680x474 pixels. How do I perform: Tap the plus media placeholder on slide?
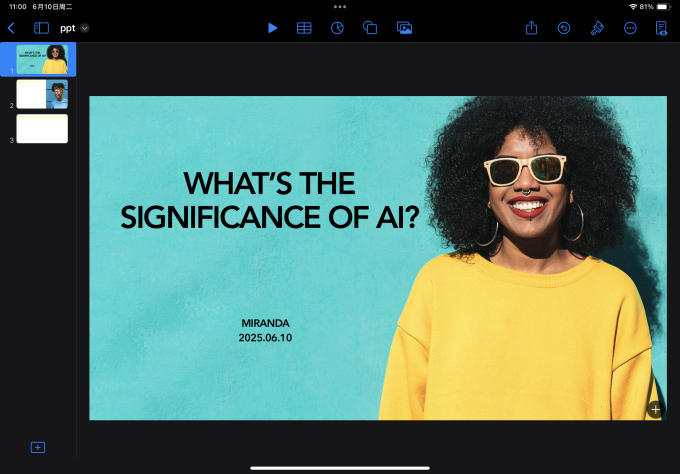[655, 409]
